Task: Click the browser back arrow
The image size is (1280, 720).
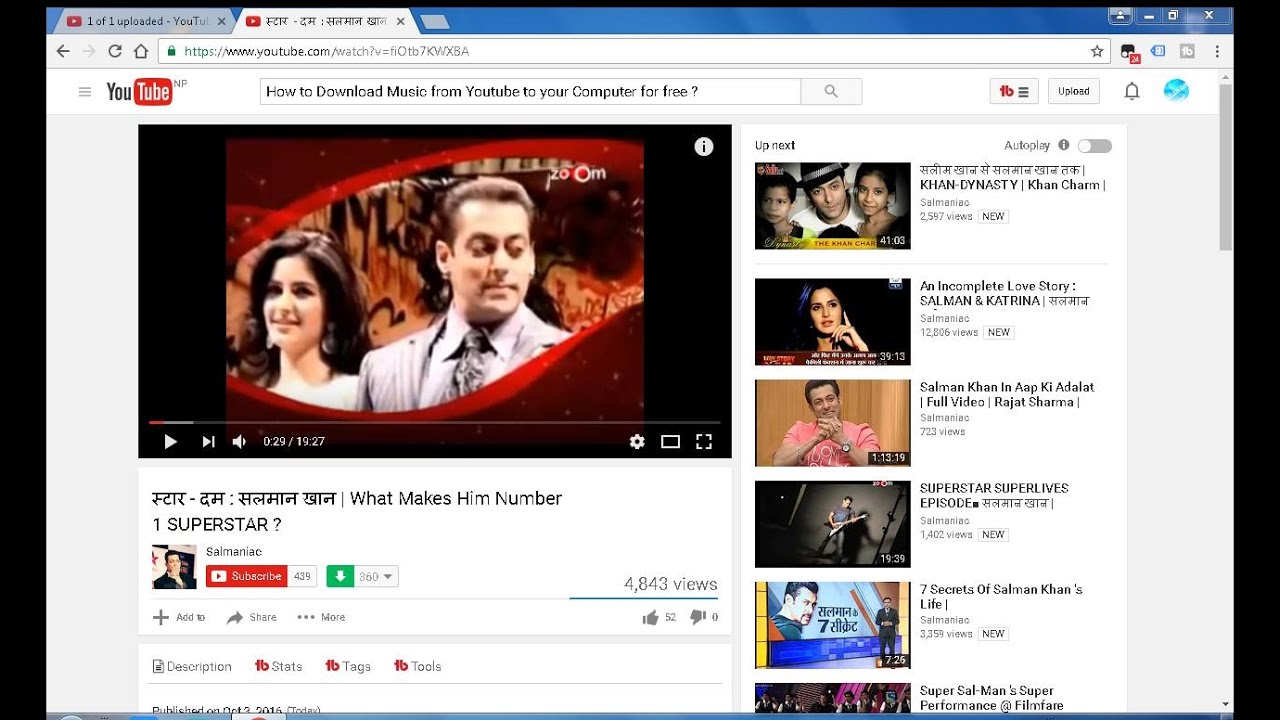Action: pos(63,51)
